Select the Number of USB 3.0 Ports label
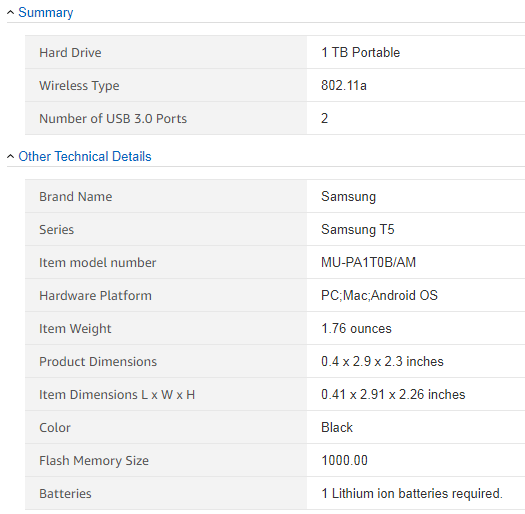The height and width of the screenshot is (514, 525). [113, 119]
